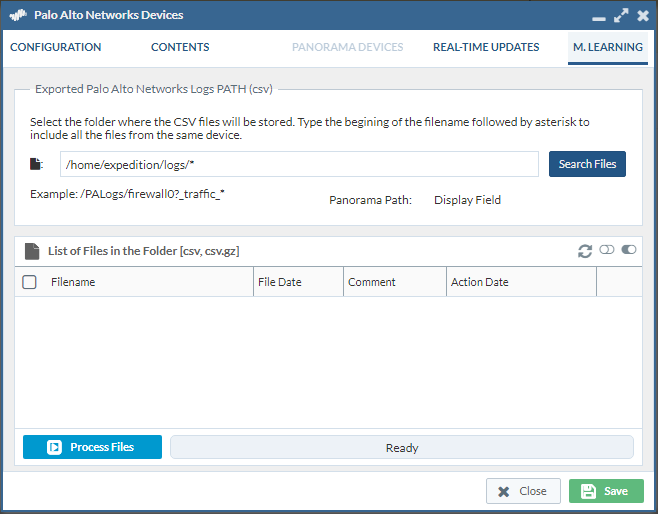
Task: Click the document icon beside List of Files
Action: click(x=32, y=251)
